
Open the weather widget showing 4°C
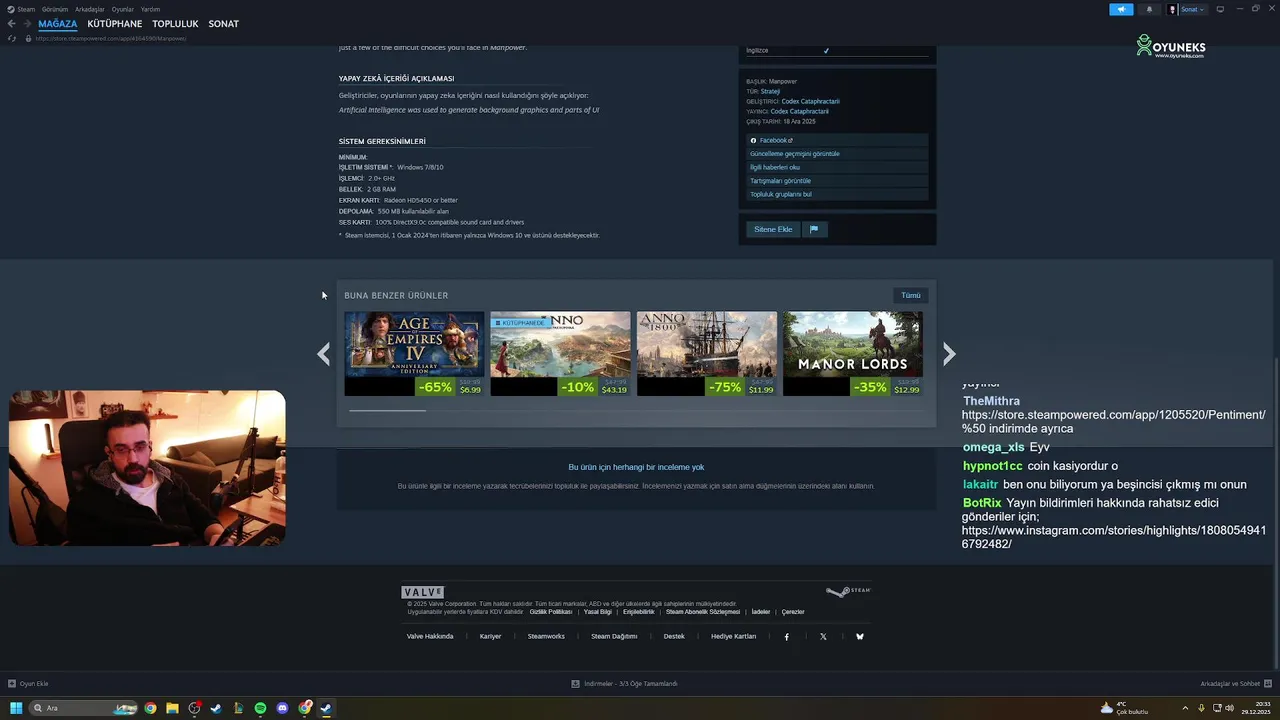(x=1124, y=708)
